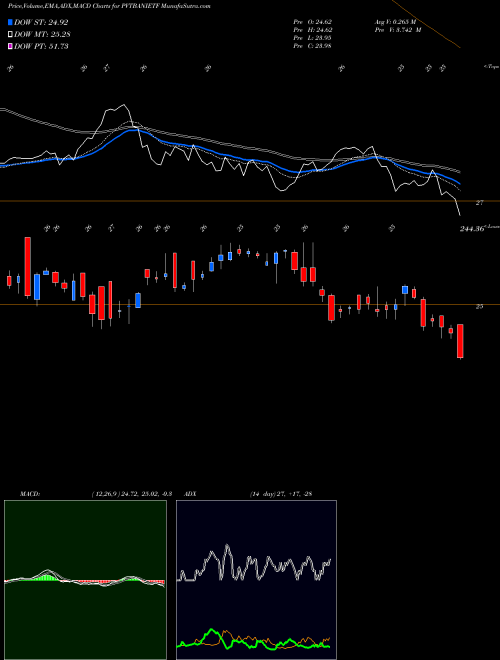Click the tall red candle at chart start
The width and height of the screenshot is (500, 660).
(27, 266)
